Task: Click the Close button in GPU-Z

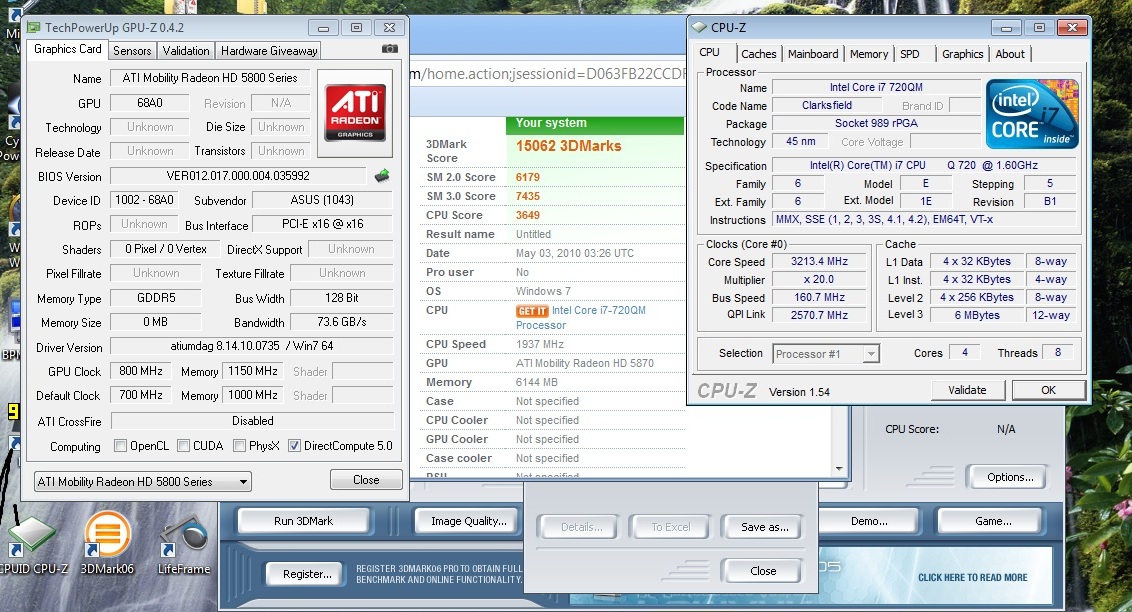Action: [366, 480]
